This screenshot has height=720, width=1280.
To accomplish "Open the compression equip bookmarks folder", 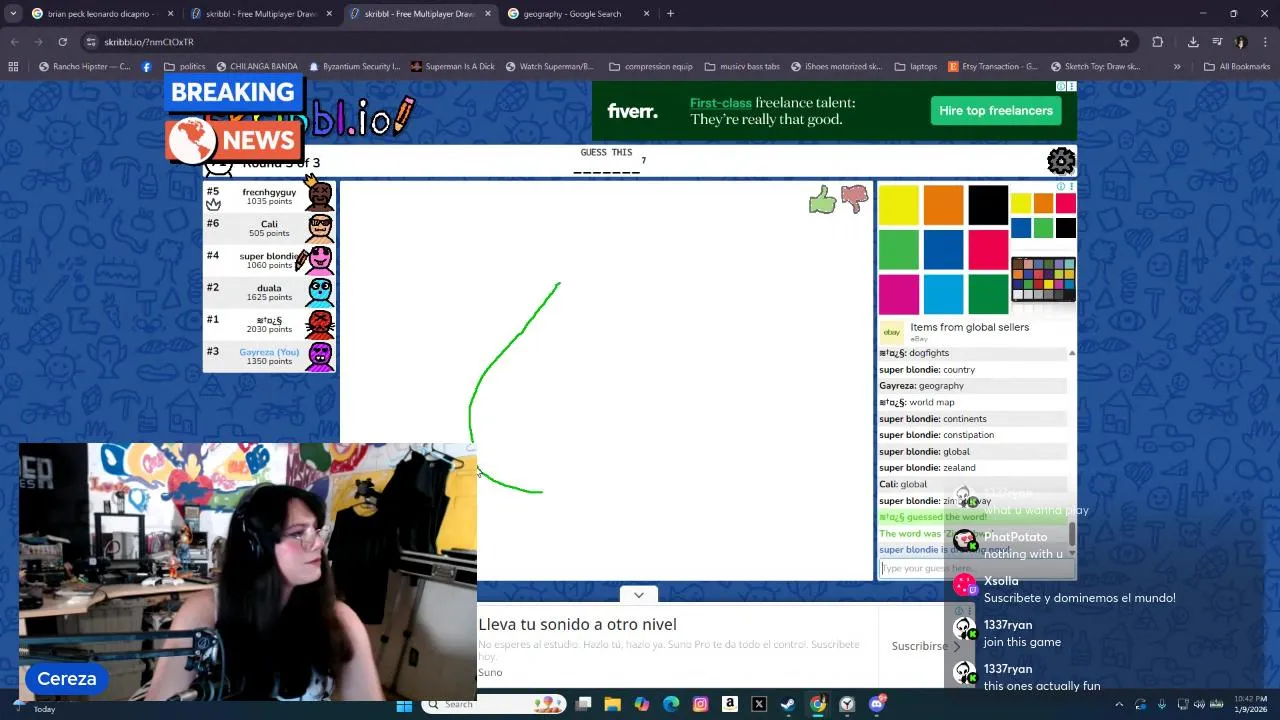I will [650, 67].
